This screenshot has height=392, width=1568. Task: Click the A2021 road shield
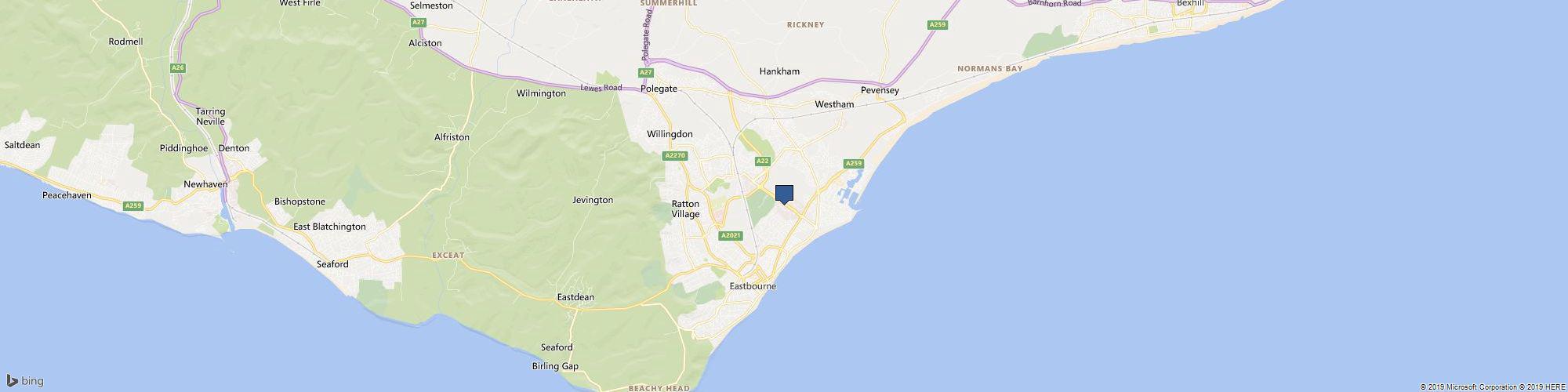click(x=730, y=235)
